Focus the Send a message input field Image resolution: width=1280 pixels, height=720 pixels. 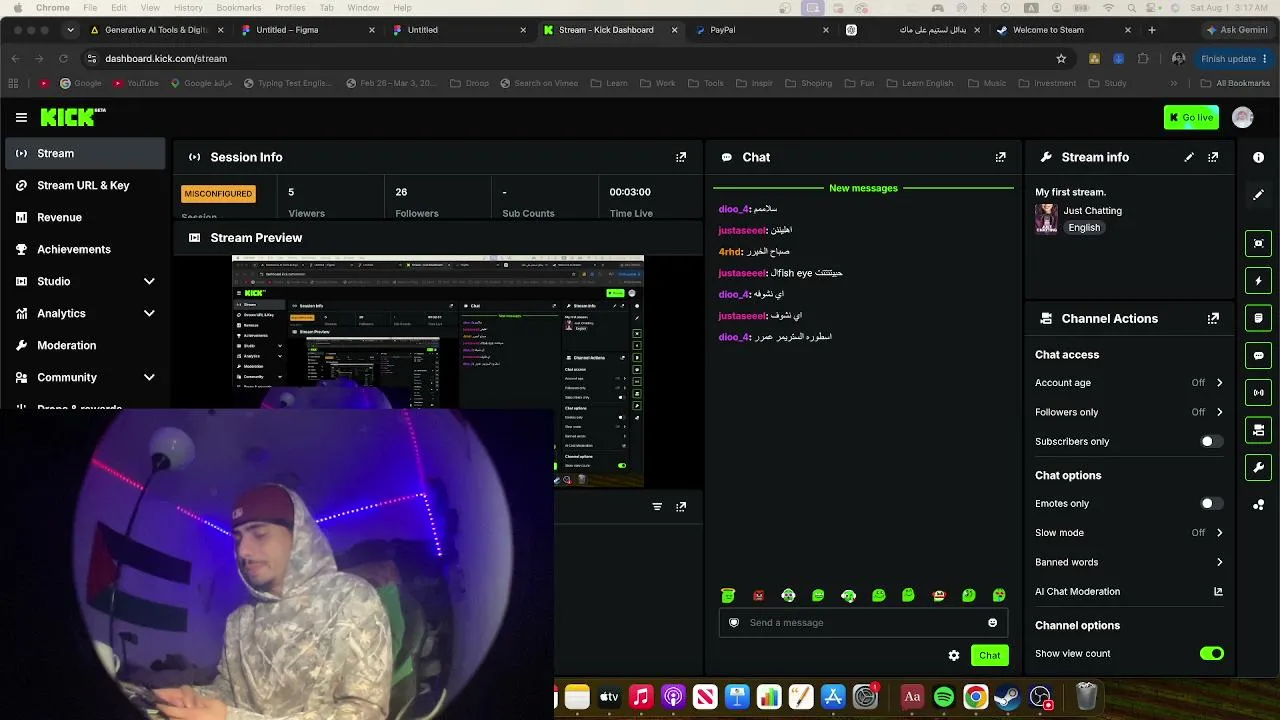click(863, 622)
